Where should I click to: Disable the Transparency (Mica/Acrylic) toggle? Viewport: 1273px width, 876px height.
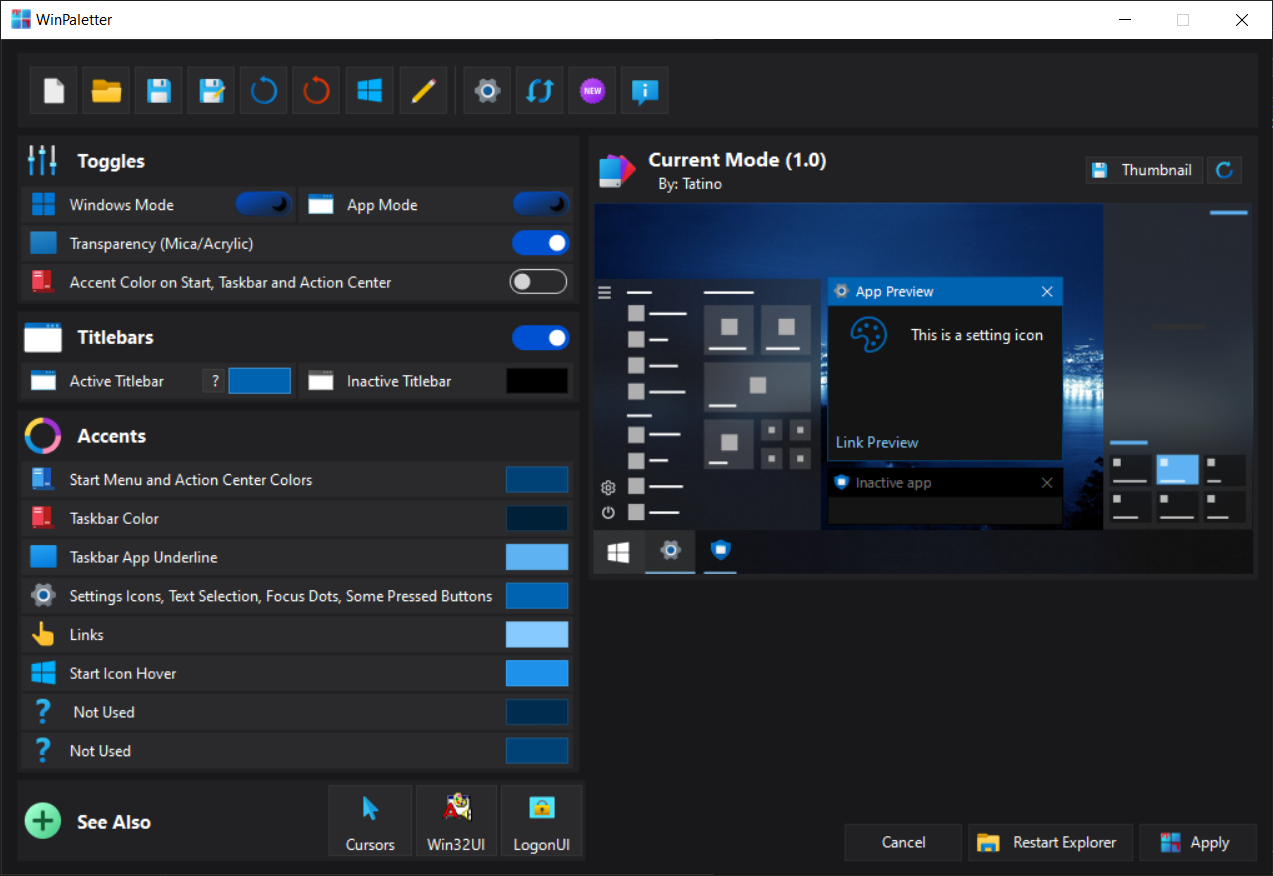[x=540, y=243]
